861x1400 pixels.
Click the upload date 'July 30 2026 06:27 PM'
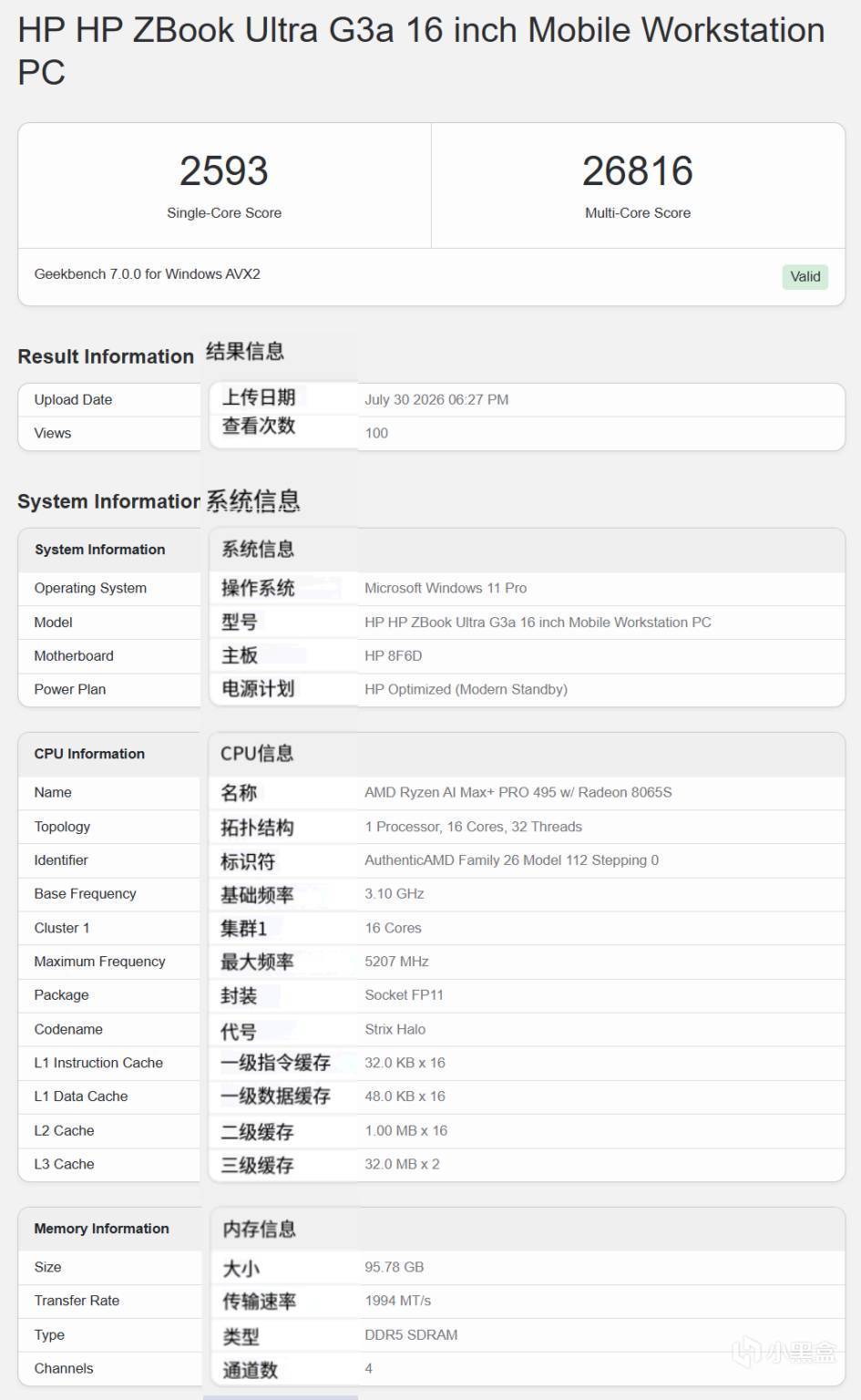[x=436, y=399]
